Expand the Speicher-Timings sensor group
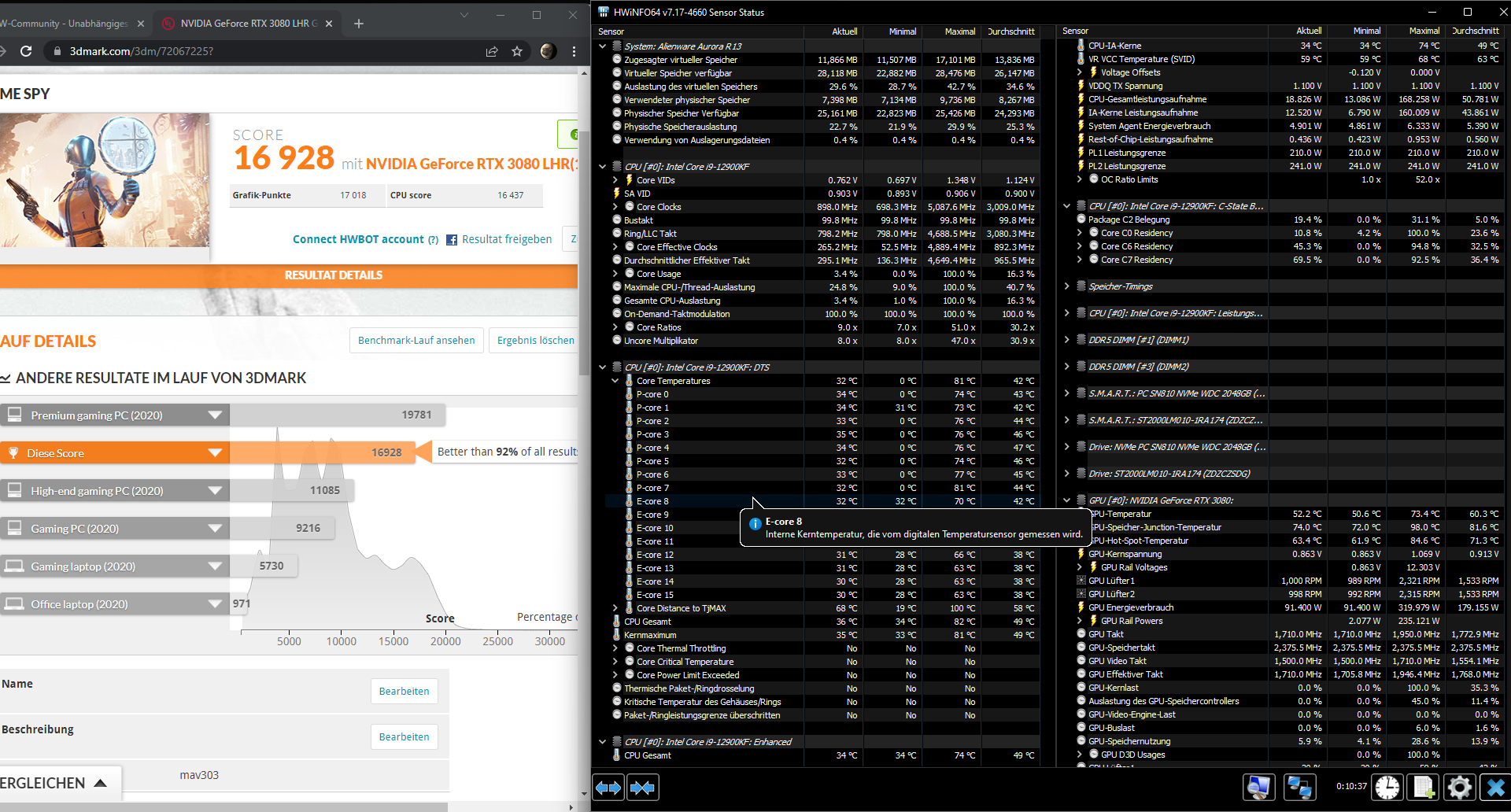The image size is (1511, 812). [1067, 286]
